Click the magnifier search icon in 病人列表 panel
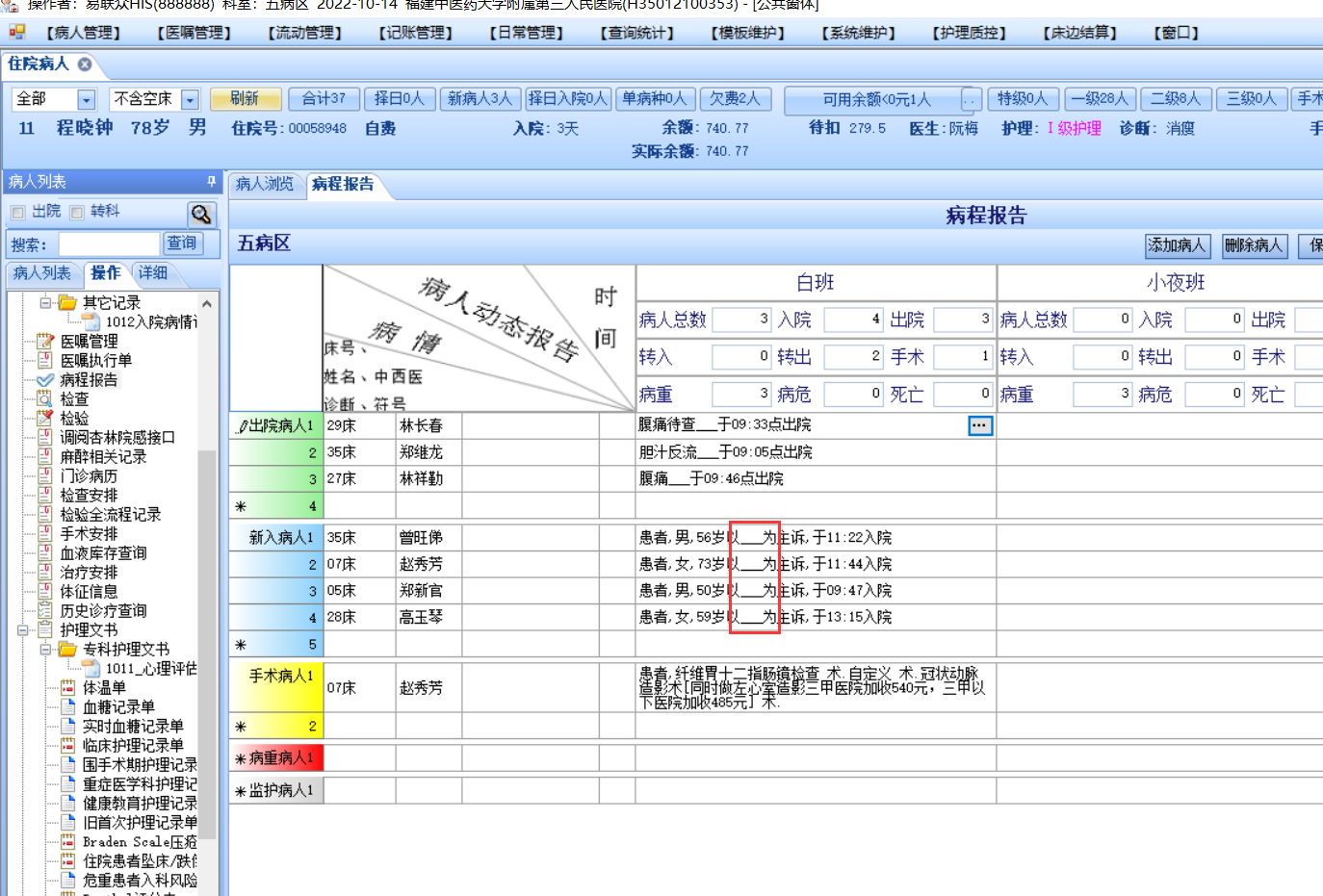The height and width of the screenshot is (896, 1323). [x=200, y=214]
